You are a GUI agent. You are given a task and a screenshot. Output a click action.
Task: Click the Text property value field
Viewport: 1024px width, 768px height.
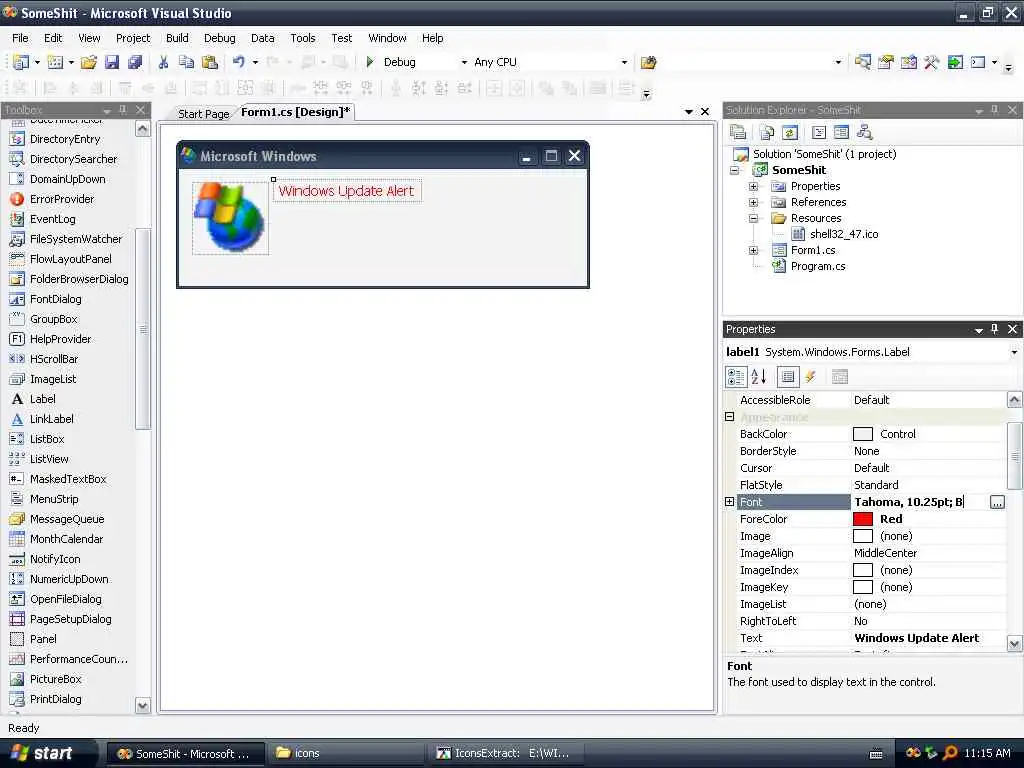(929, 638)
